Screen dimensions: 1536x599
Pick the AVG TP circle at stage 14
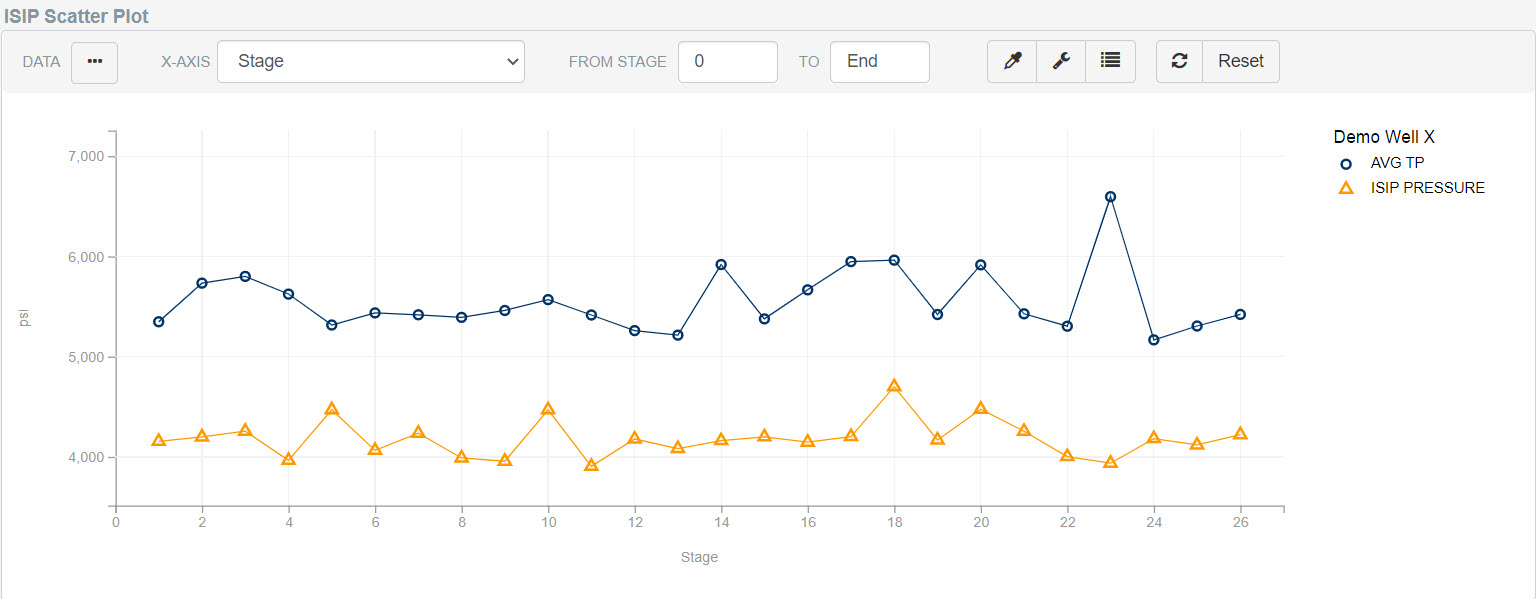(x=721, y=265)
